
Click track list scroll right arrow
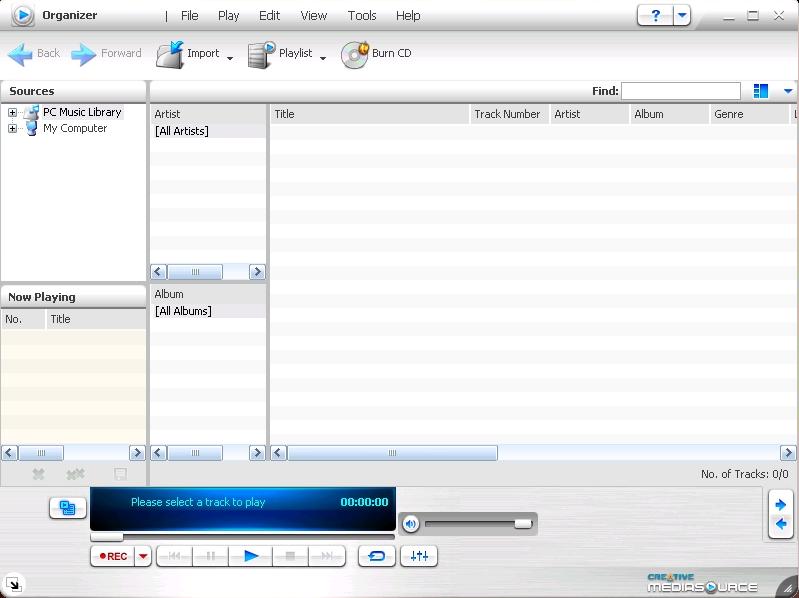788,453
